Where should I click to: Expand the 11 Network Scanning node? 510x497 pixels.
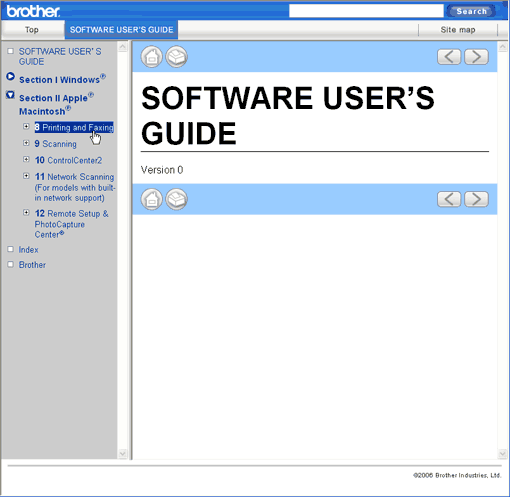pyautogui.click(x=26, y=175)
